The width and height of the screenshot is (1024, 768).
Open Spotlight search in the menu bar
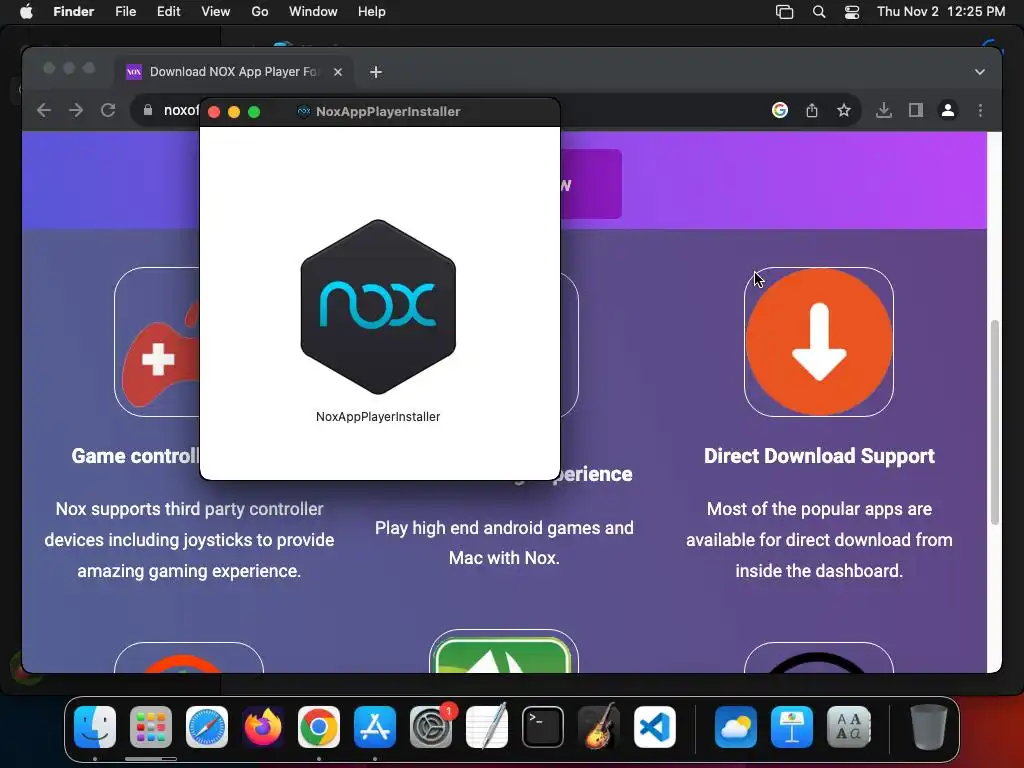coord(819,12)
